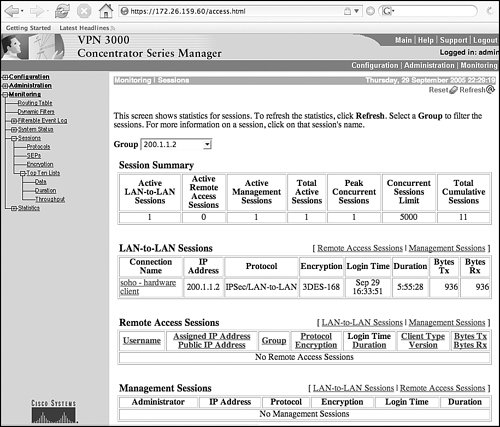The width and height of the screenshot is (500, 427).
Task: Click the browser Forward arrow button
Action: pos(37,11)
